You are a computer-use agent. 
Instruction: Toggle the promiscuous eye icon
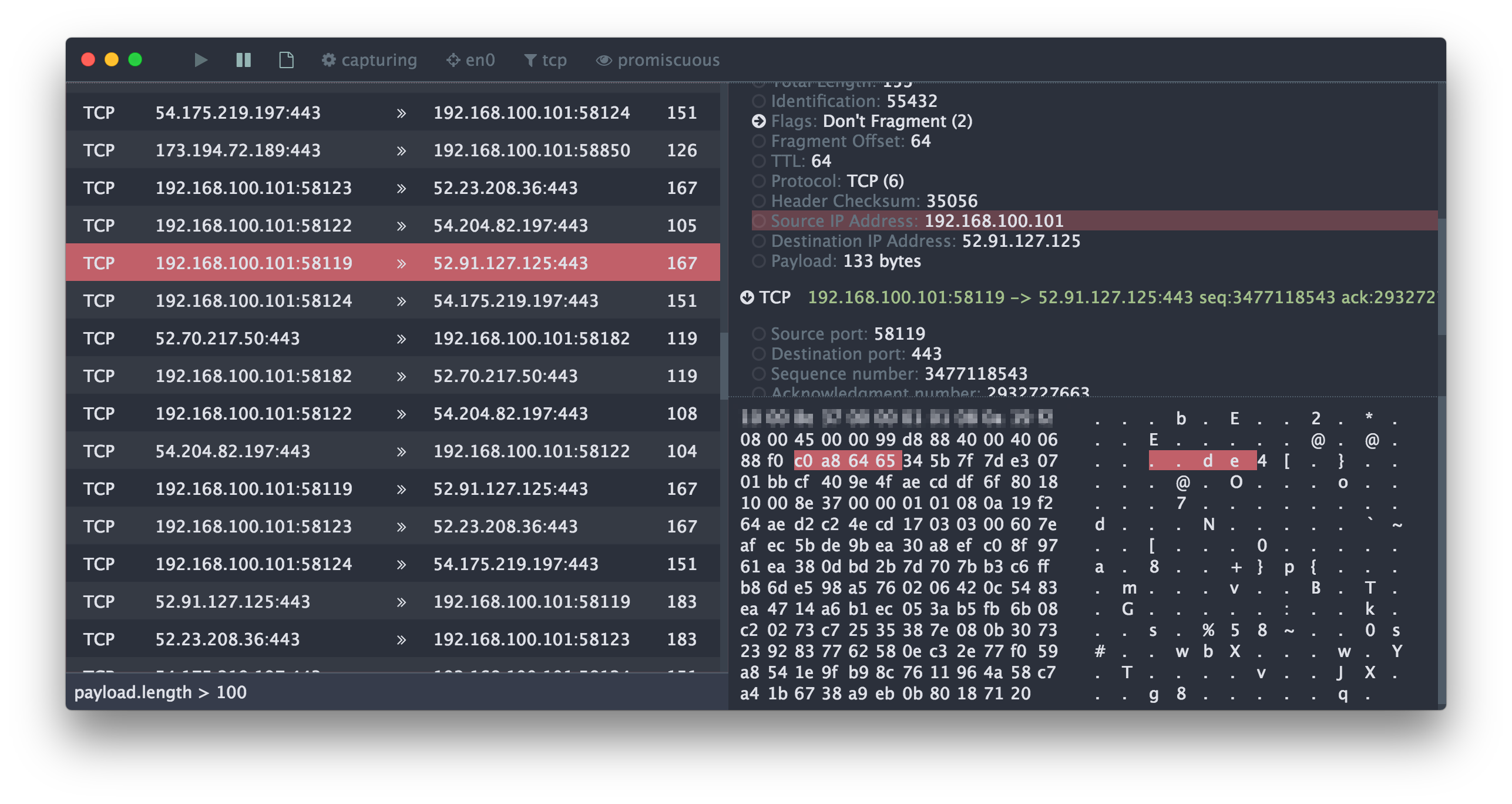point(604,60)
